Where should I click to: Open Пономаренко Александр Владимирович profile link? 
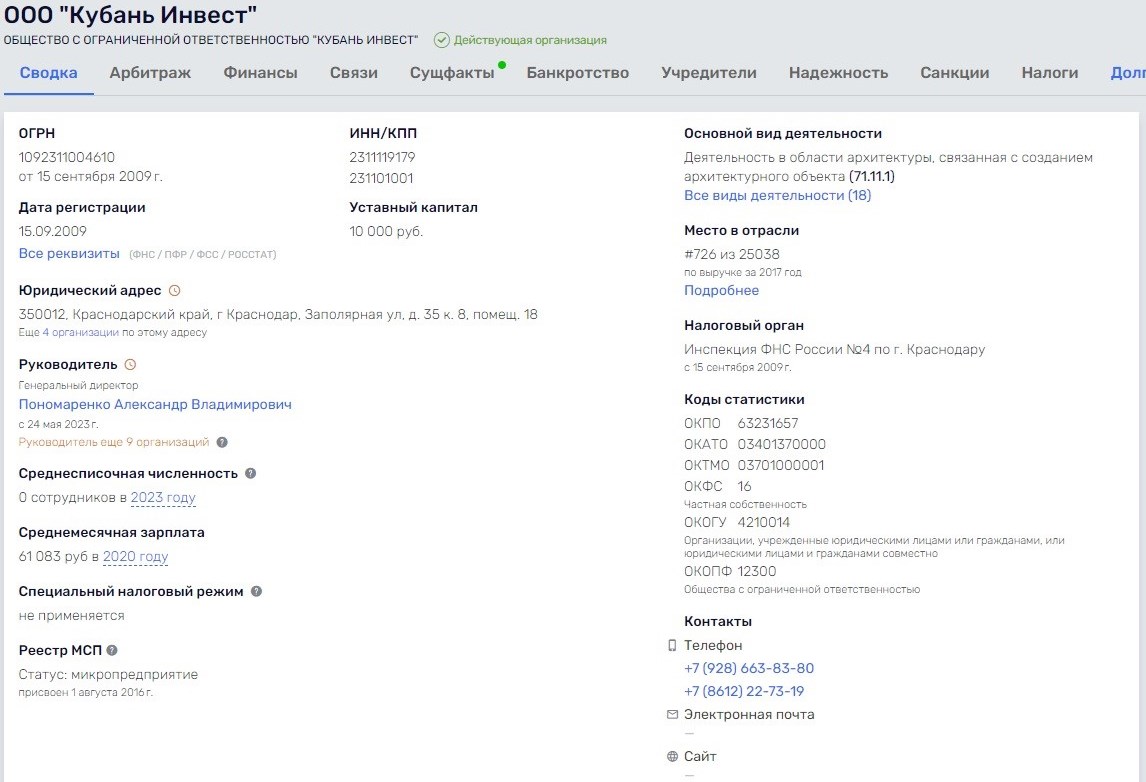(155, 405)
